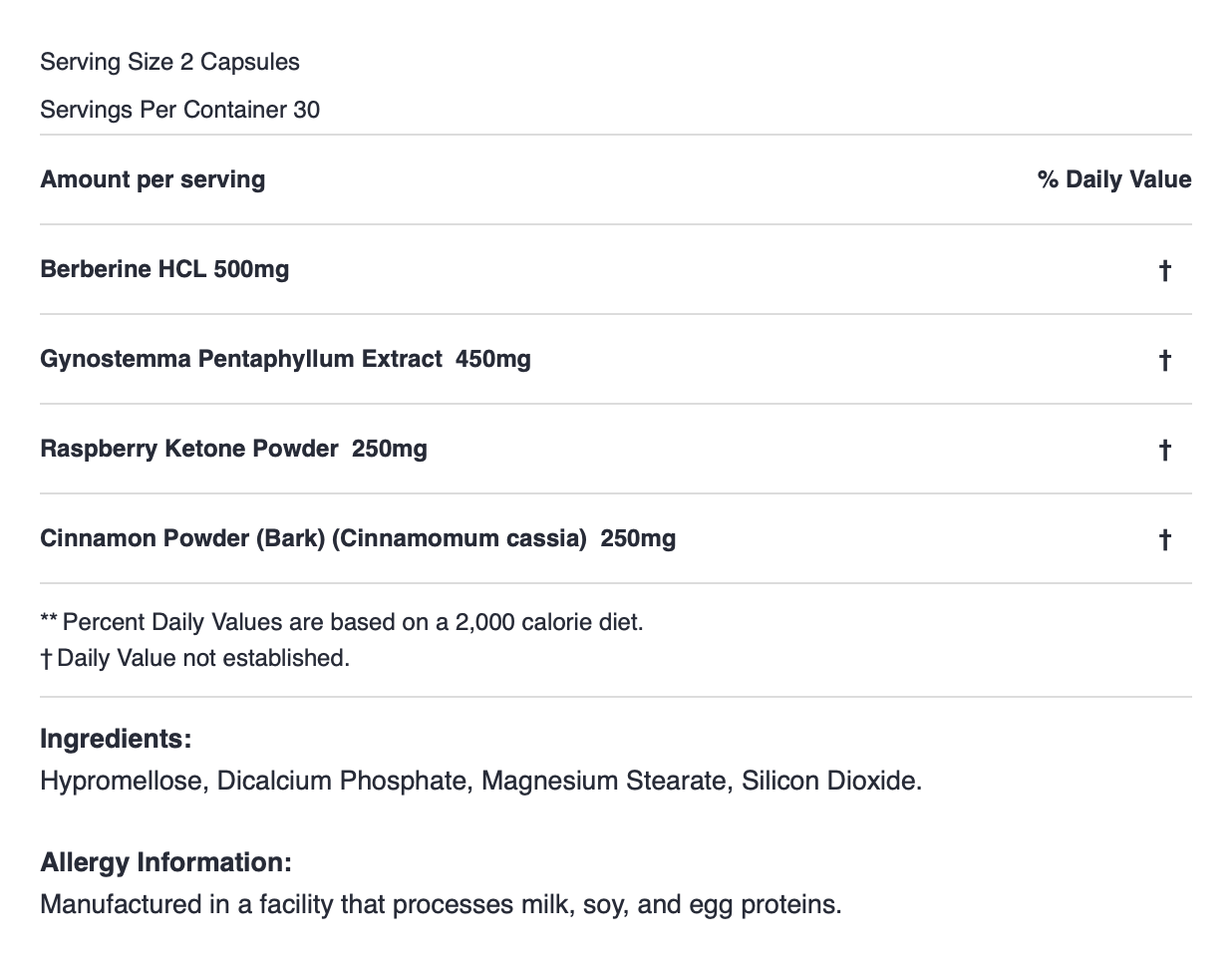This screenshot has height=963, width=1232.
Task: Select Gynostemma Pentaphyllum Extract 450mg text
Action: [x=285, y=359]
